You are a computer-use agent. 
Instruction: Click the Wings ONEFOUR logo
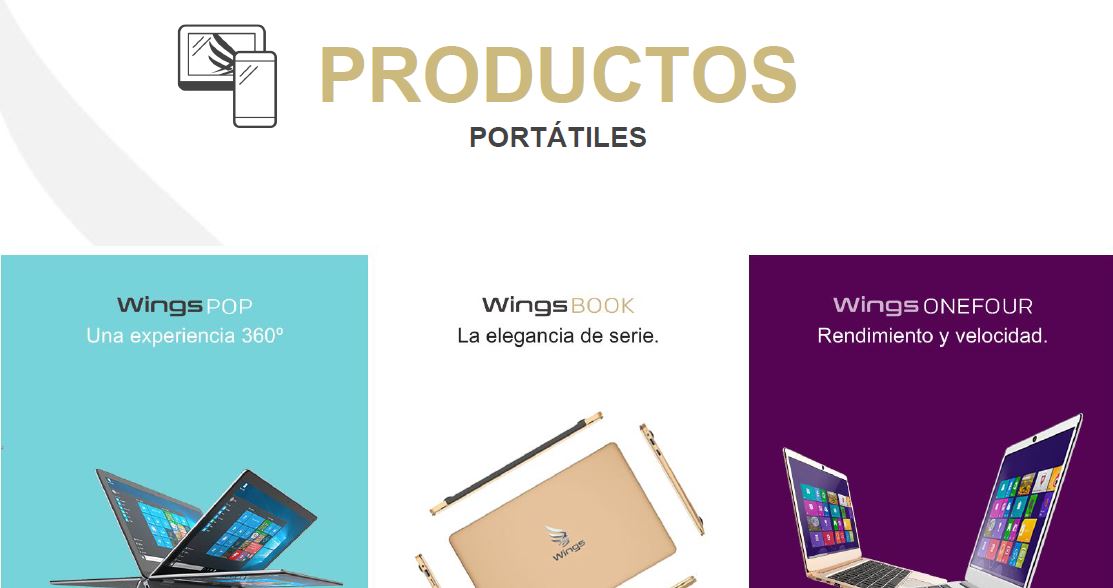click(x=933, y=306)
